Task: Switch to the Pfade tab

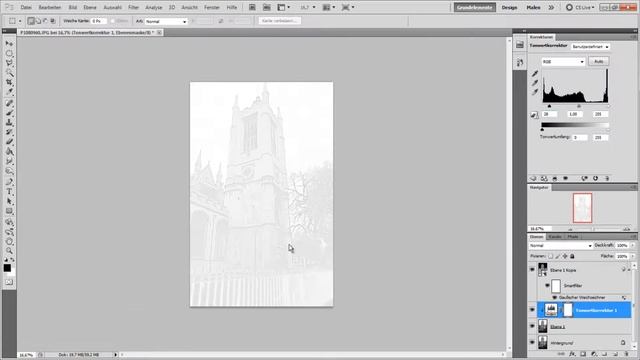Action: coord(573,237)
